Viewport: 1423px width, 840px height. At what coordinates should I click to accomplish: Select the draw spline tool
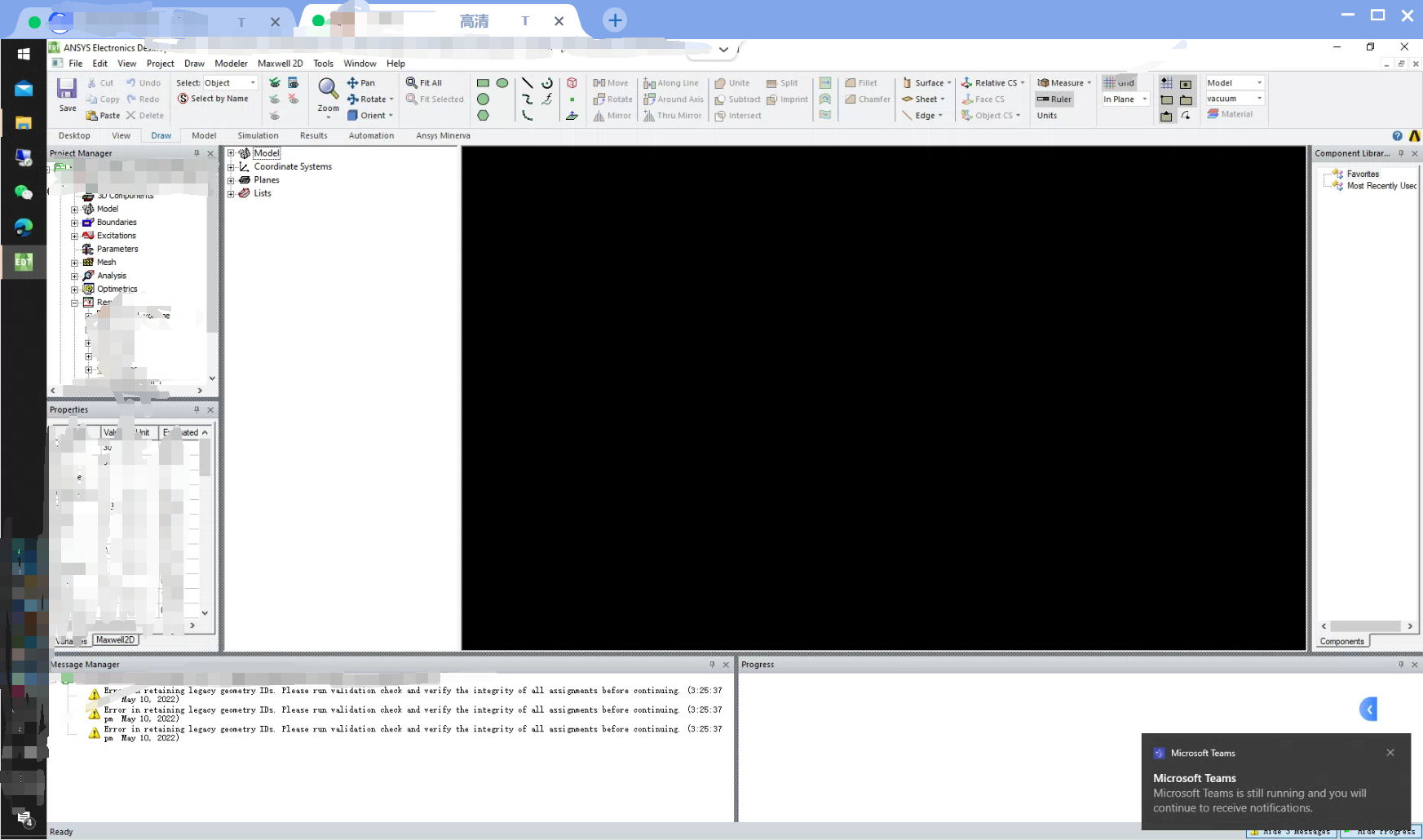527,99
